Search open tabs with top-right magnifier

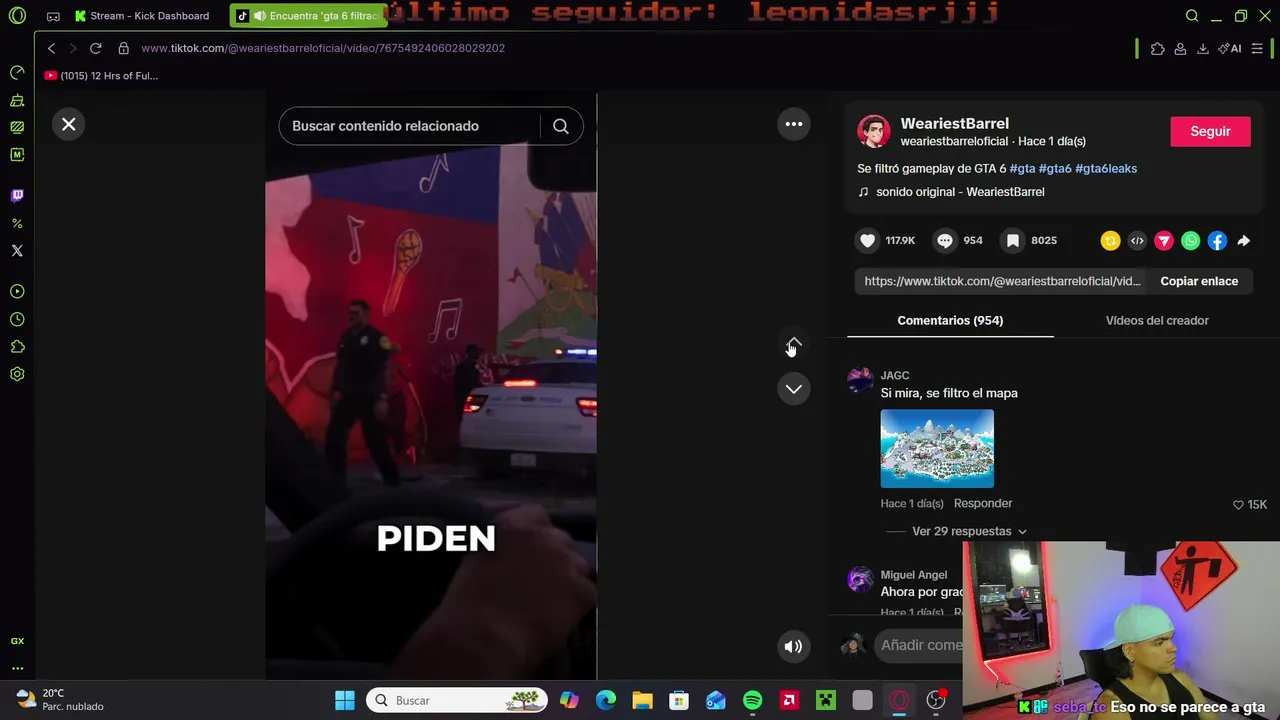click(x=1192, y=16)
